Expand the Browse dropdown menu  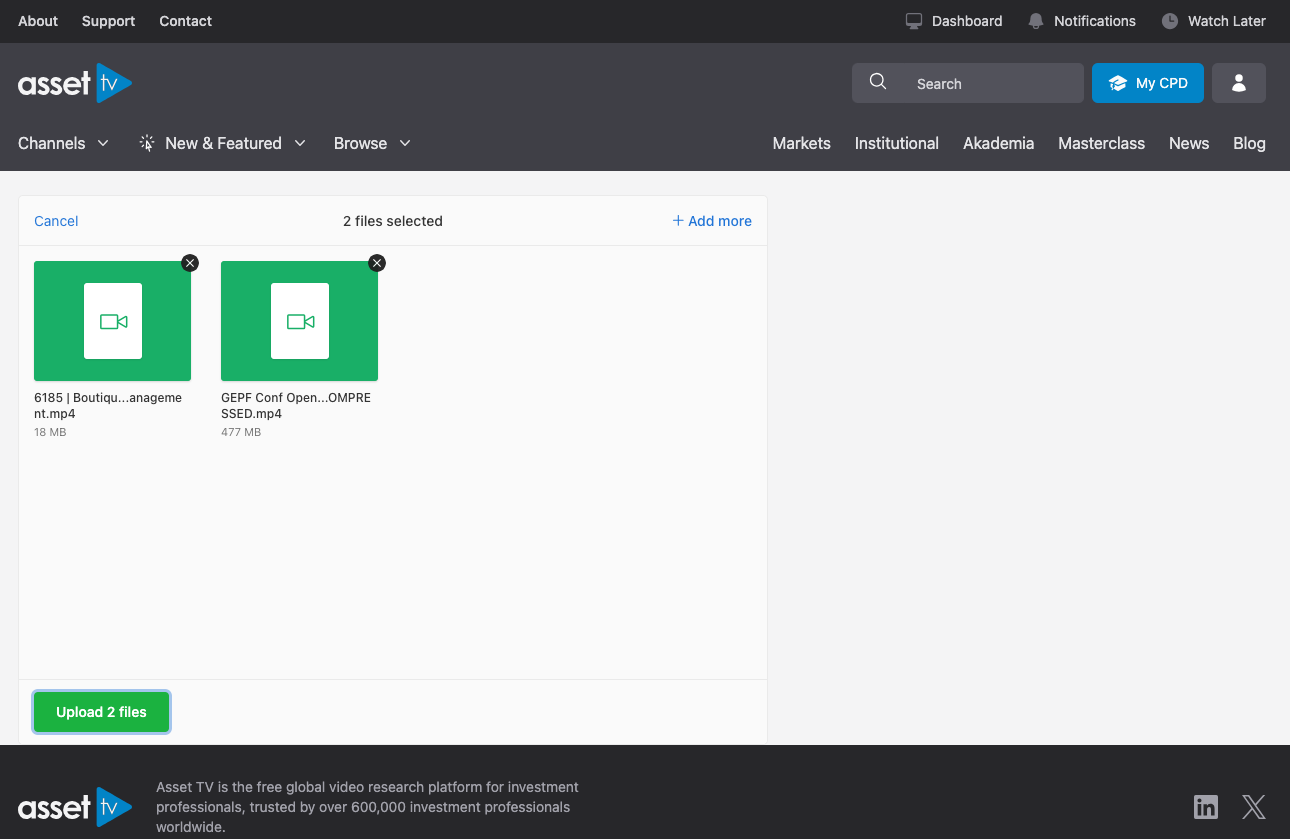point(372,143)
